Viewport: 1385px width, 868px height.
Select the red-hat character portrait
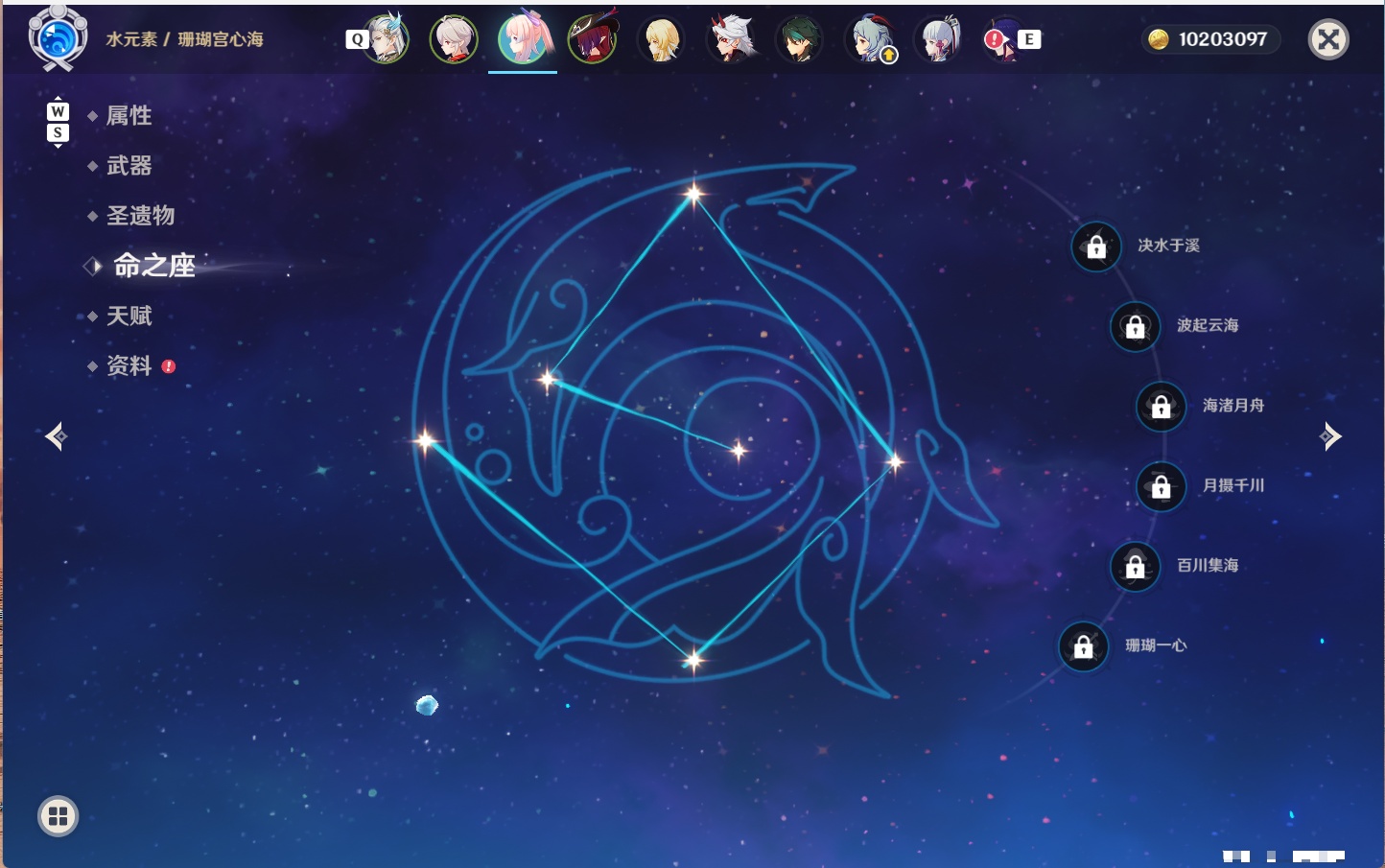(593, 39)
